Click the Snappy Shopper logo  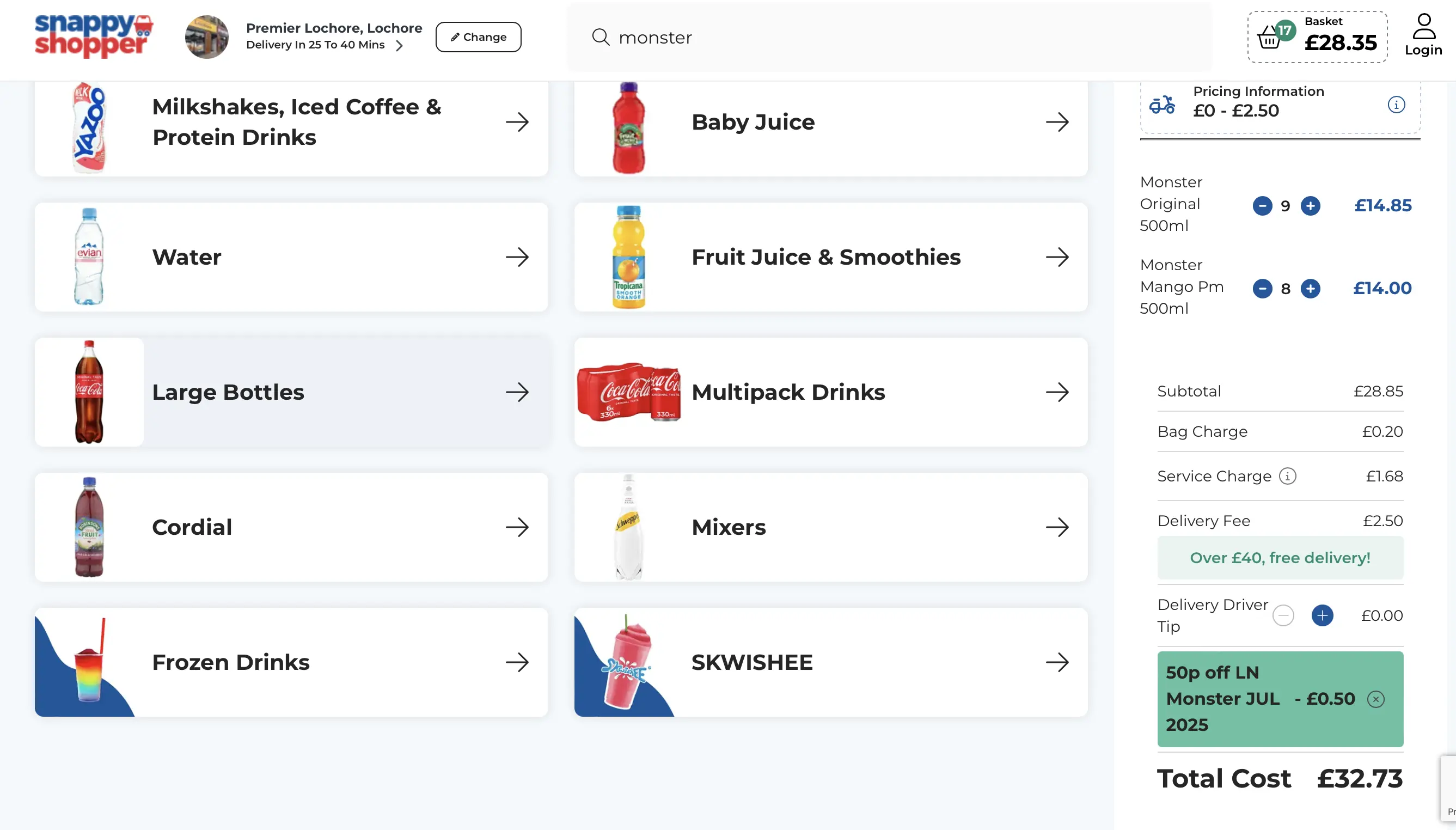(94, 36)
